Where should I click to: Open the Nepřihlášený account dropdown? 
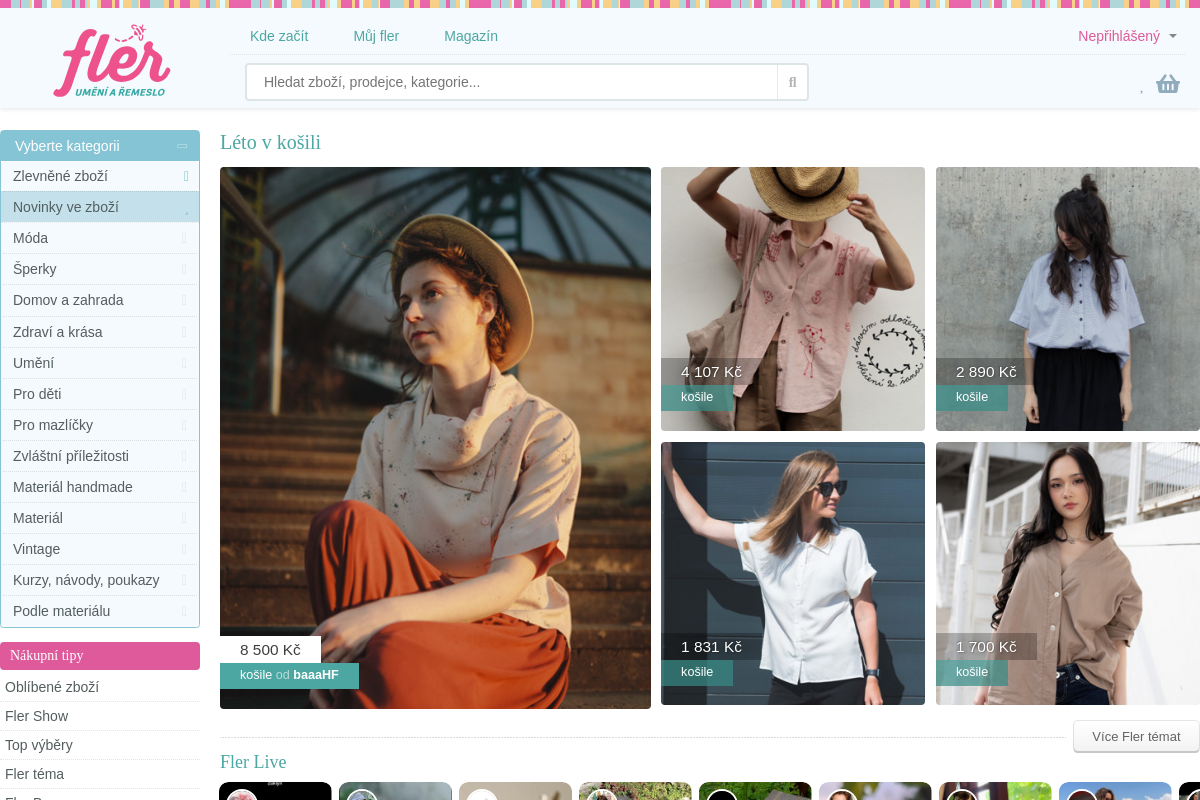click(1127, 36)
